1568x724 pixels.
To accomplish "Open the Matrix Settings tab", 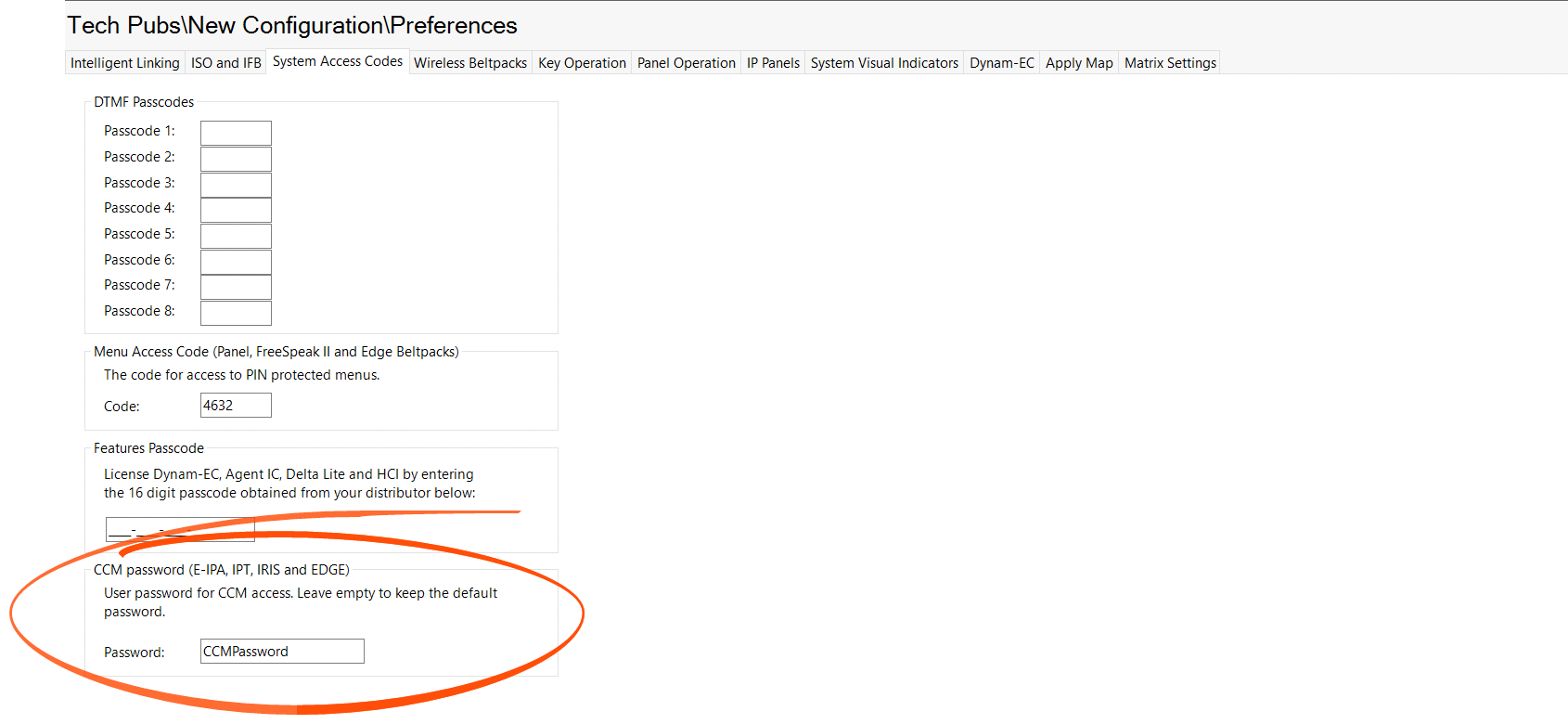I will point(1170,63).
